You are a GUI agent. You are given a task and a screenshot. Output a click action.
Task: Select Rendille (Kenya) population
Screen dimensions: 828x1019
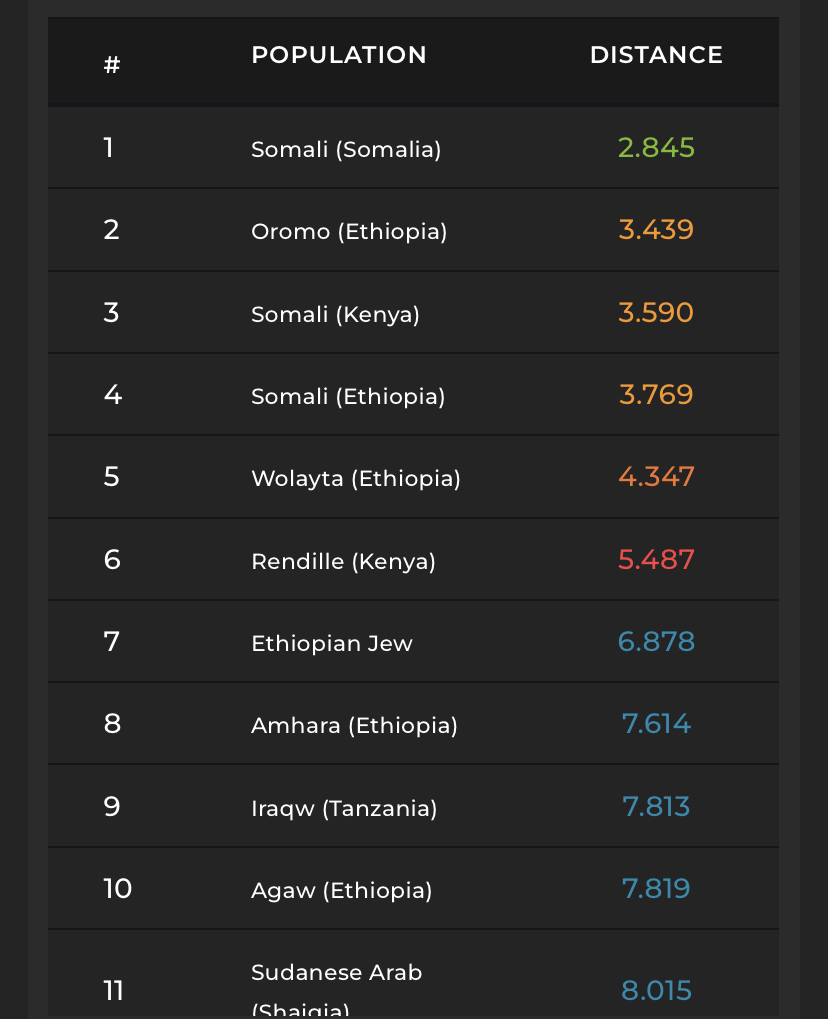click(343, 561)
